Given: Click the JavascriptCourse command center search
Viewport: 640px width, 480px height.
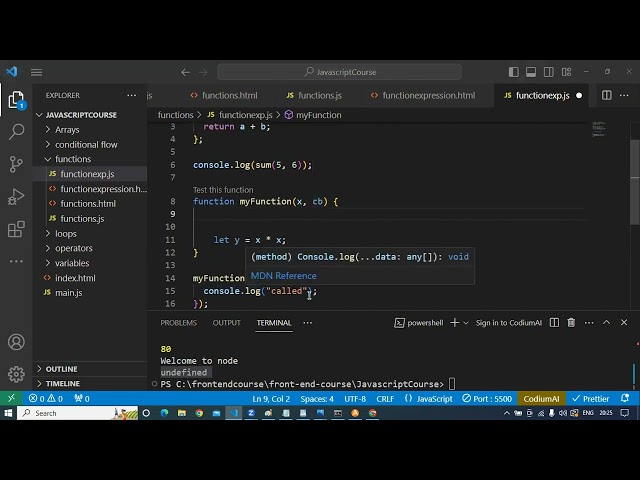Looking at the screenshot, I should point(340,72).
